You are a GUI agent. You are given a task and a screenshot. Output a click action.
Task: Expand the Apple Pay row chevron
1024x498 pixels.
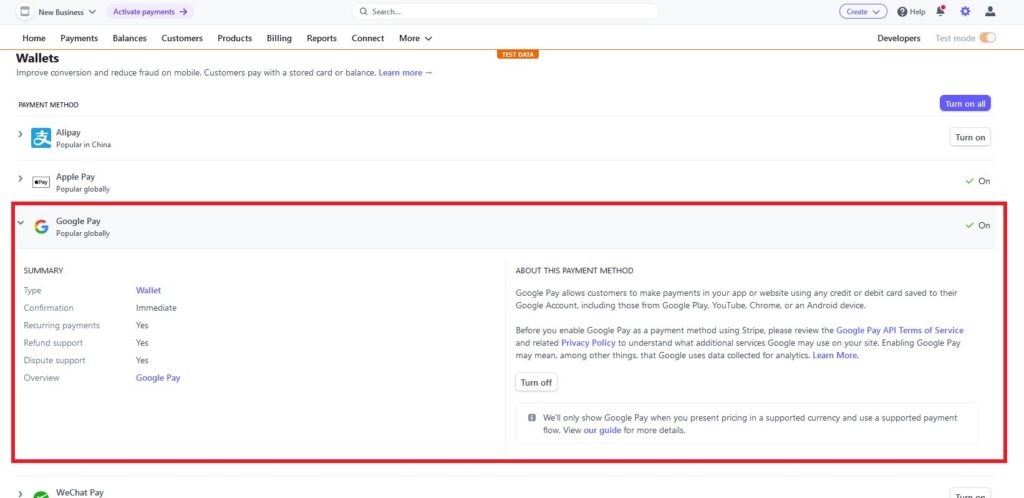point(20,178)
